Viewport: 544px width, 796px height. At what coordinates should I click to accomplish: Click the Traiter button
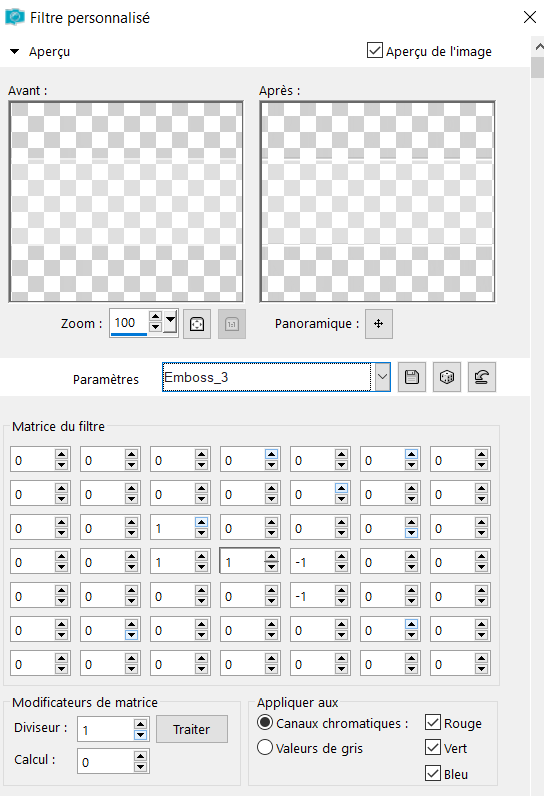pyautogui.click(x=192, y=729)
